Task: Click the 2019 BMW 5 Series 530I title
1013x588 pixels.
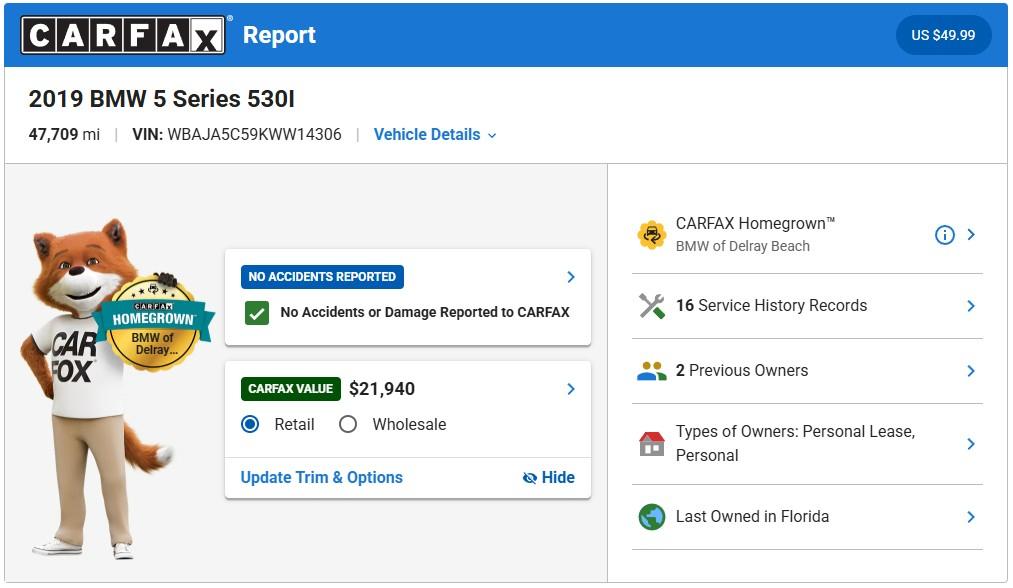Action: pos(162,99)
